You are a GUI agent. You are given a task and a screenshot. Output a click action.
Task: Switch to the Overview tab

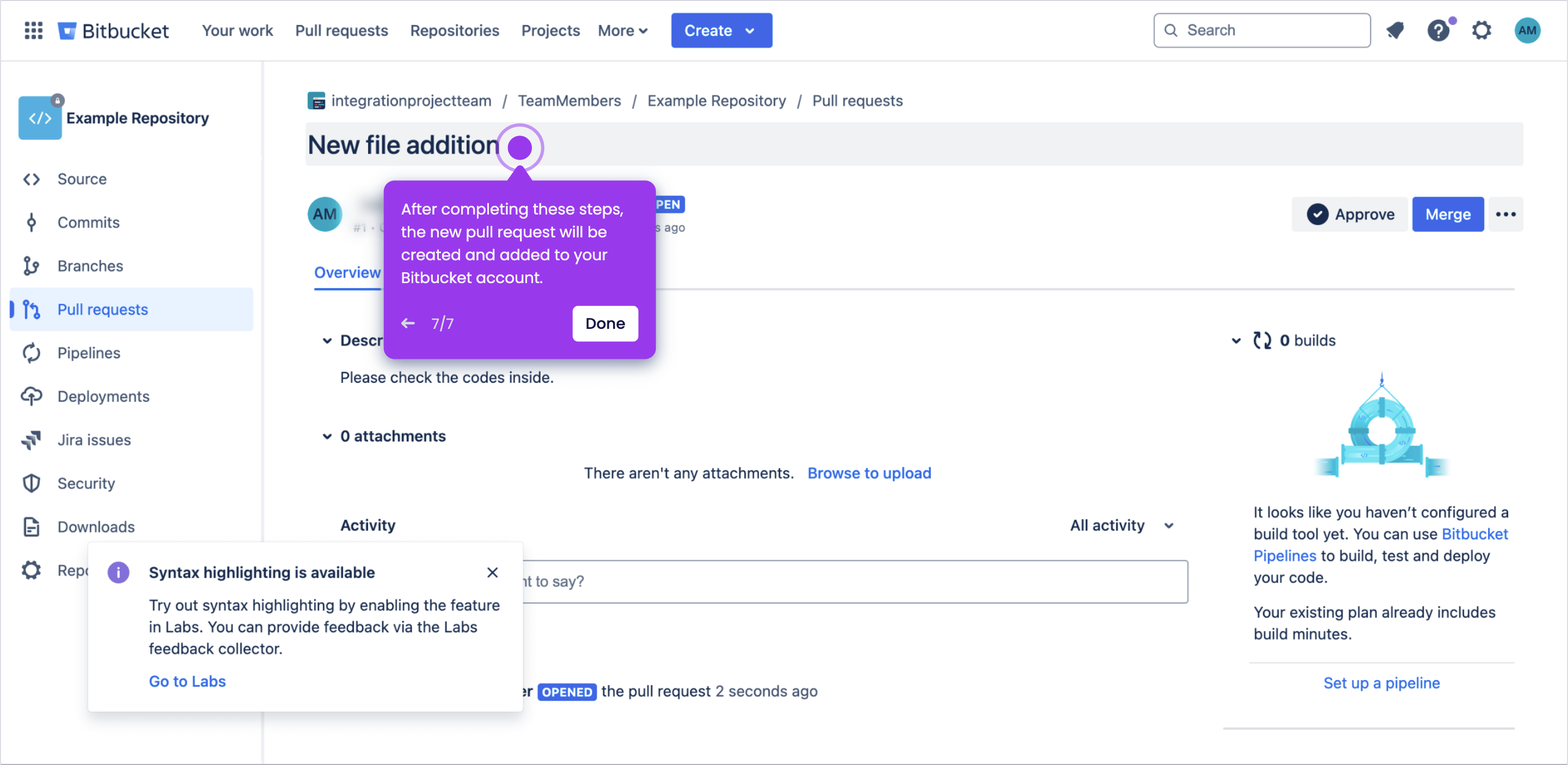[x=347, y=273]
